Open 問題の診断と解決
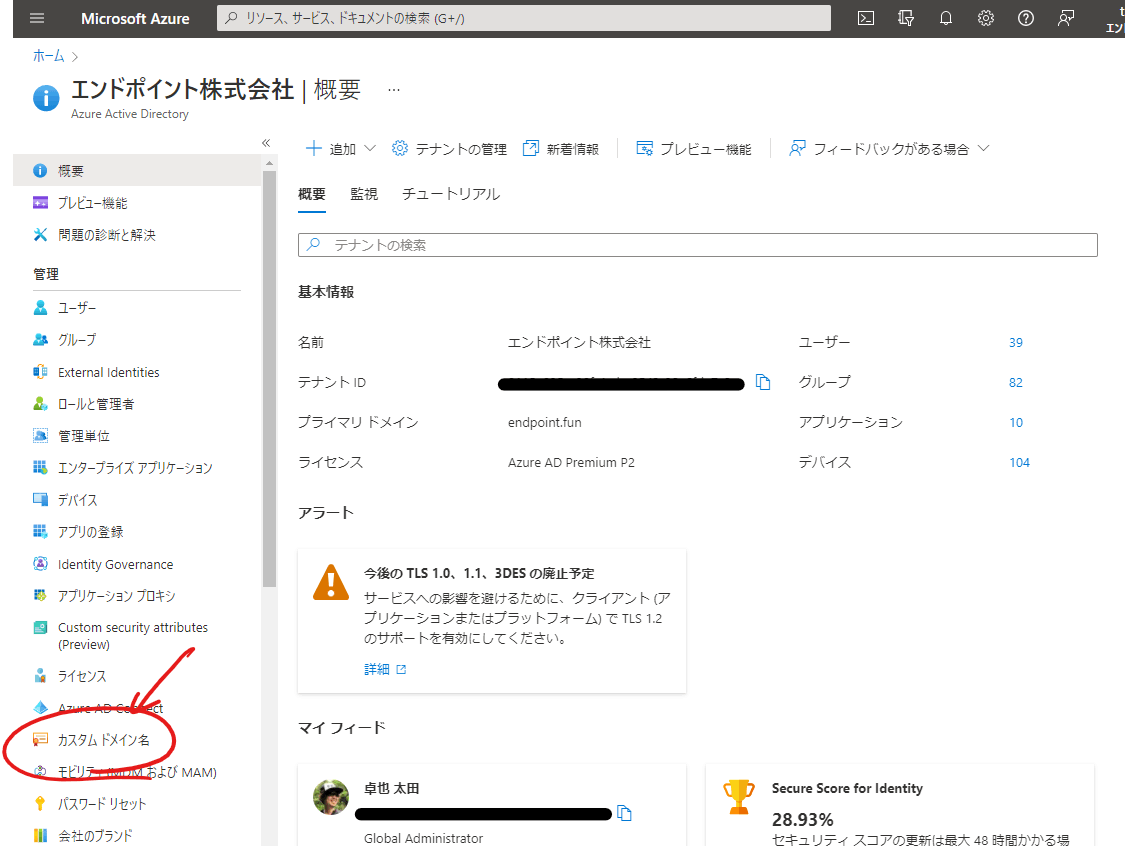The width and height of the screenshot is (1125, 846). 106,235
